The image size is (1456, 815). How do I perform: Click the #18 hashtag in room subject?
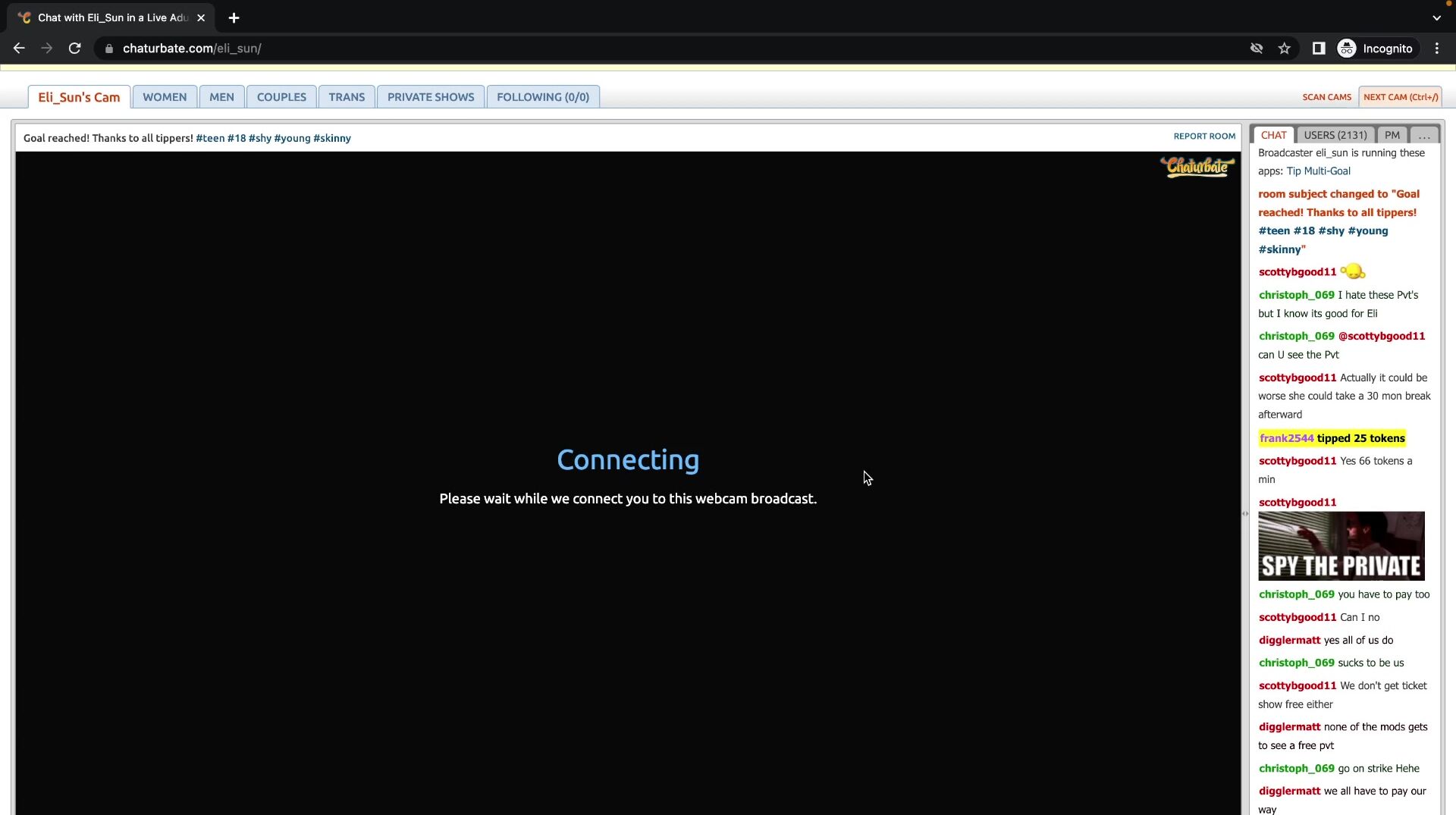[x=237, y=138]
